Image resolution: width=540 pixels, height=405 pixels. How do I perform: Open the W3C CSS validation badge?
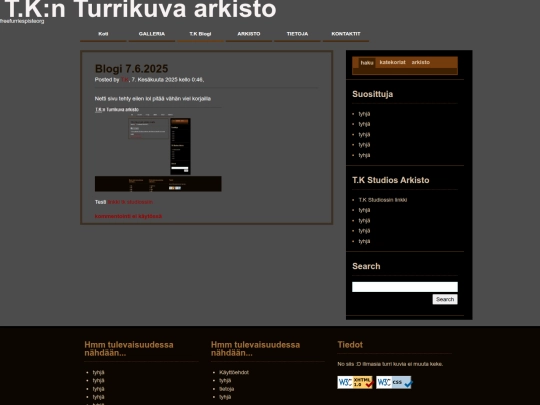coord(394,382)
